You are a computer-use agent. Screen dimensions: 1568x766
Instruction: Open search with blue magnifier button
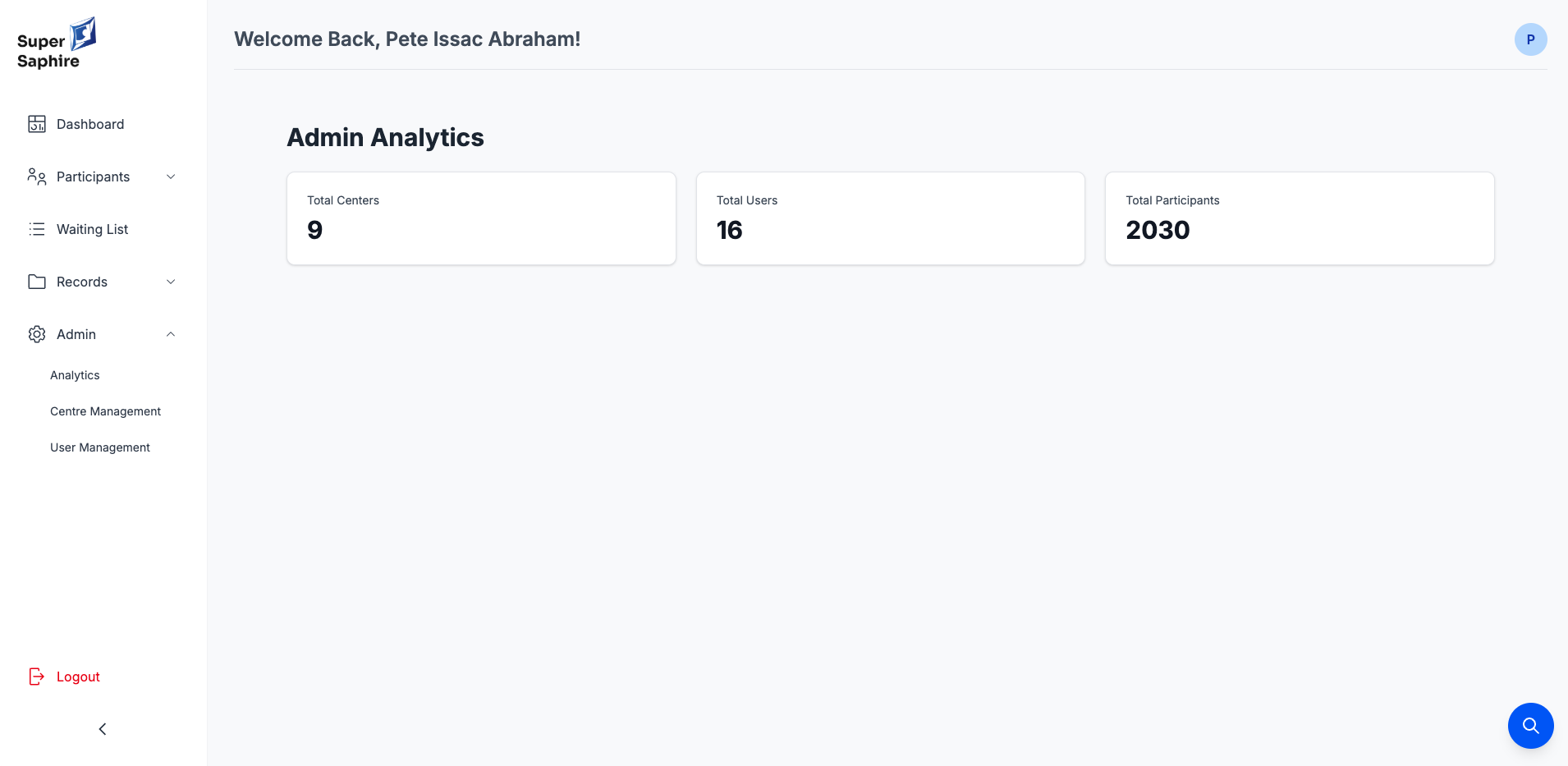coord(1530,726)
